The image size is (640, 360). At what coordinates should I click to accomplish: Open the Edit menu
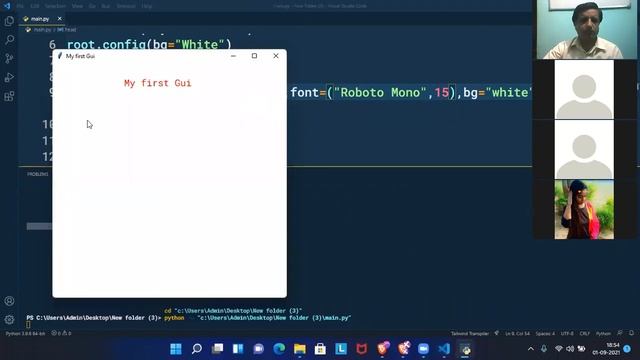35,6
